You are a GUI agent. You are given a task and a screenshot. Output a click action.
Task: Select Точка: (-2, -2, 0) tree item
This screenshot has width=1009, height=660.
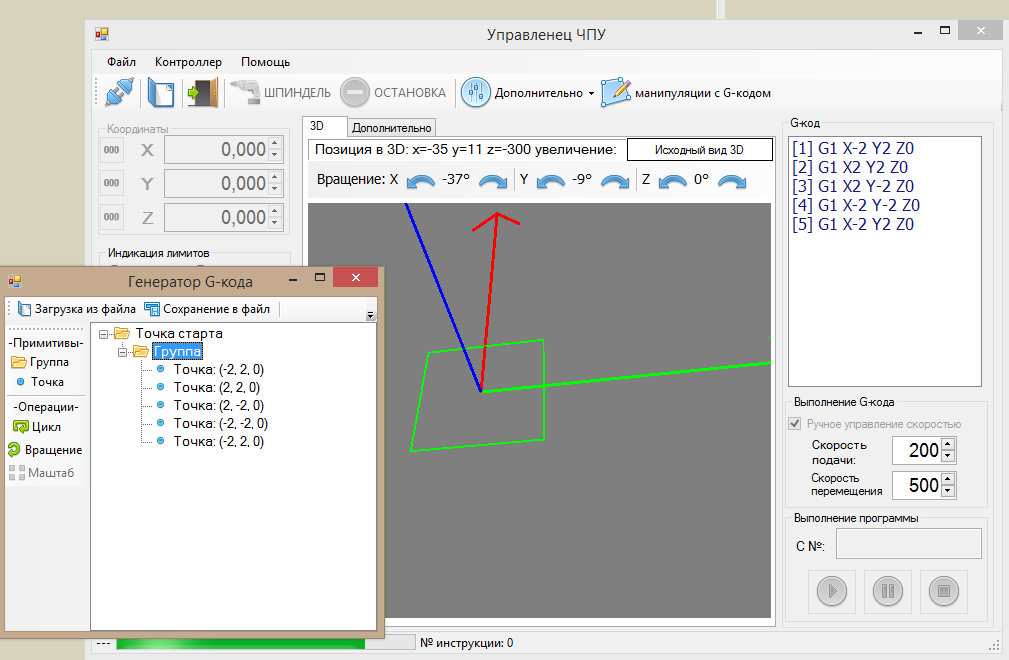(221, 423)
